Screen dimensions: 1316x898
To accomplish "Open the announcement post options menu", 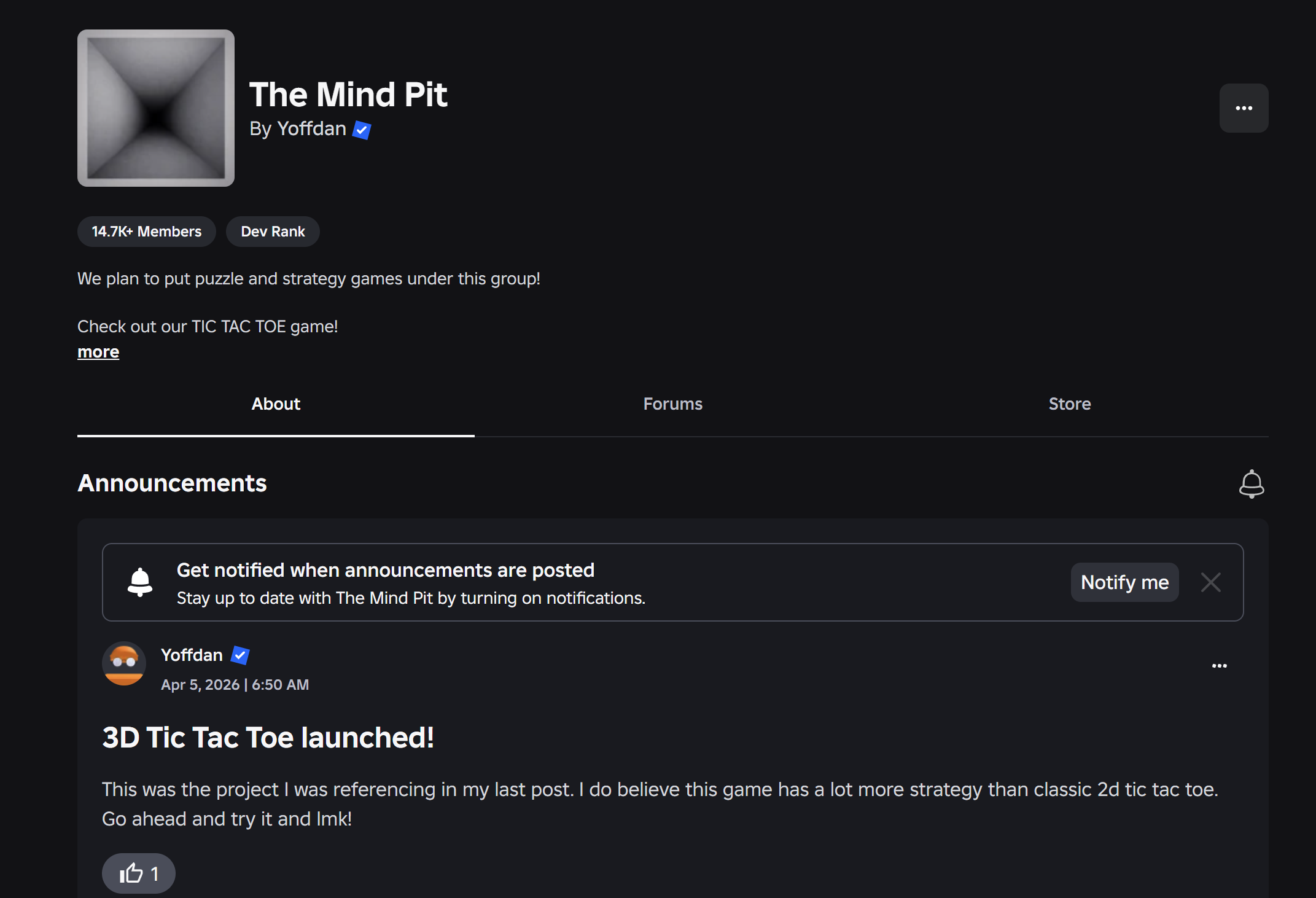I will (x=1220, y=665).
